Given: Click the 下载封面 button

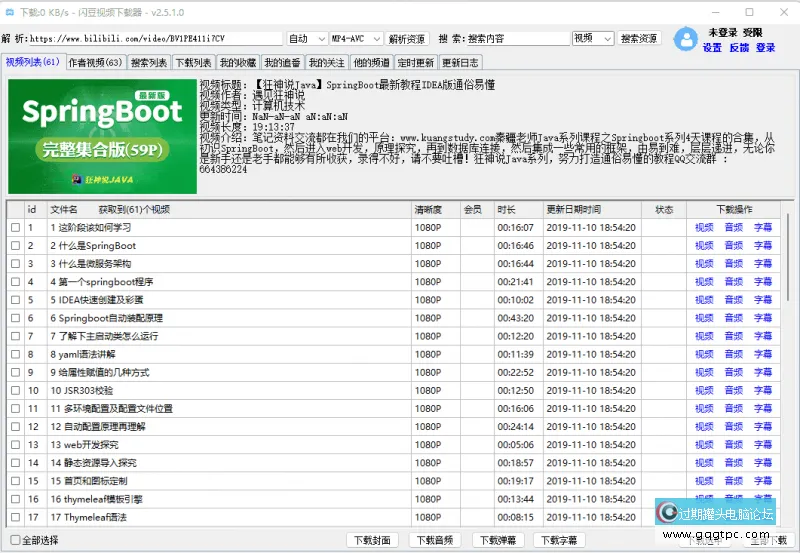Looking at the screenshot, I should 372,540.
